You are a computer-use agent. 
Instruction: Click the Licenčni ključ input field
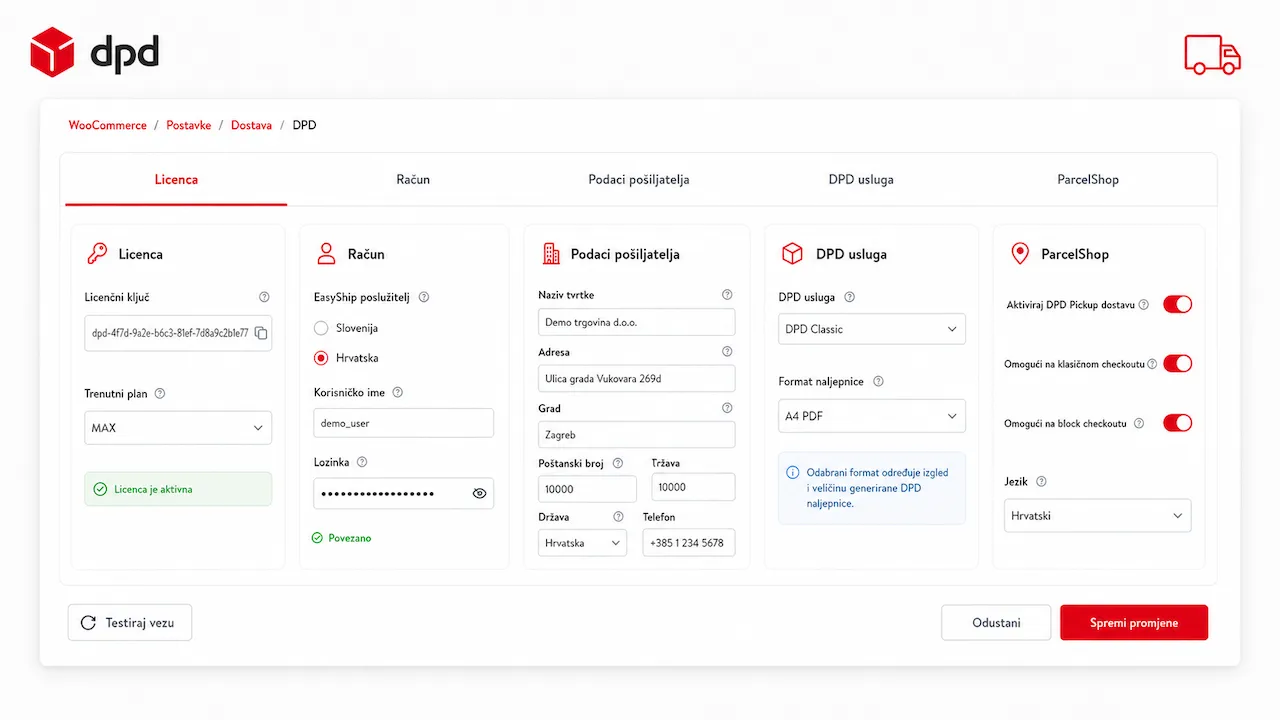(x=178, y=333)
